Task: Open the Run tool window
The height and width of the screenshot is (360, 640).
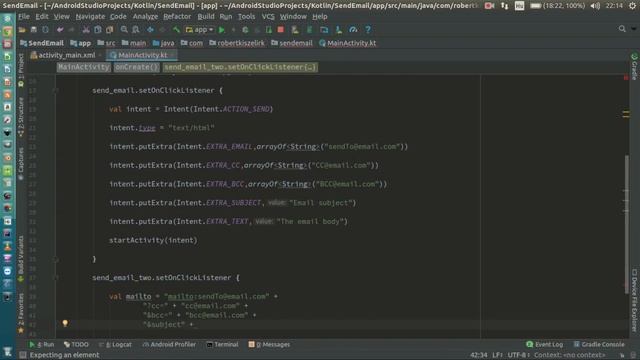Action: click(42, 344)
